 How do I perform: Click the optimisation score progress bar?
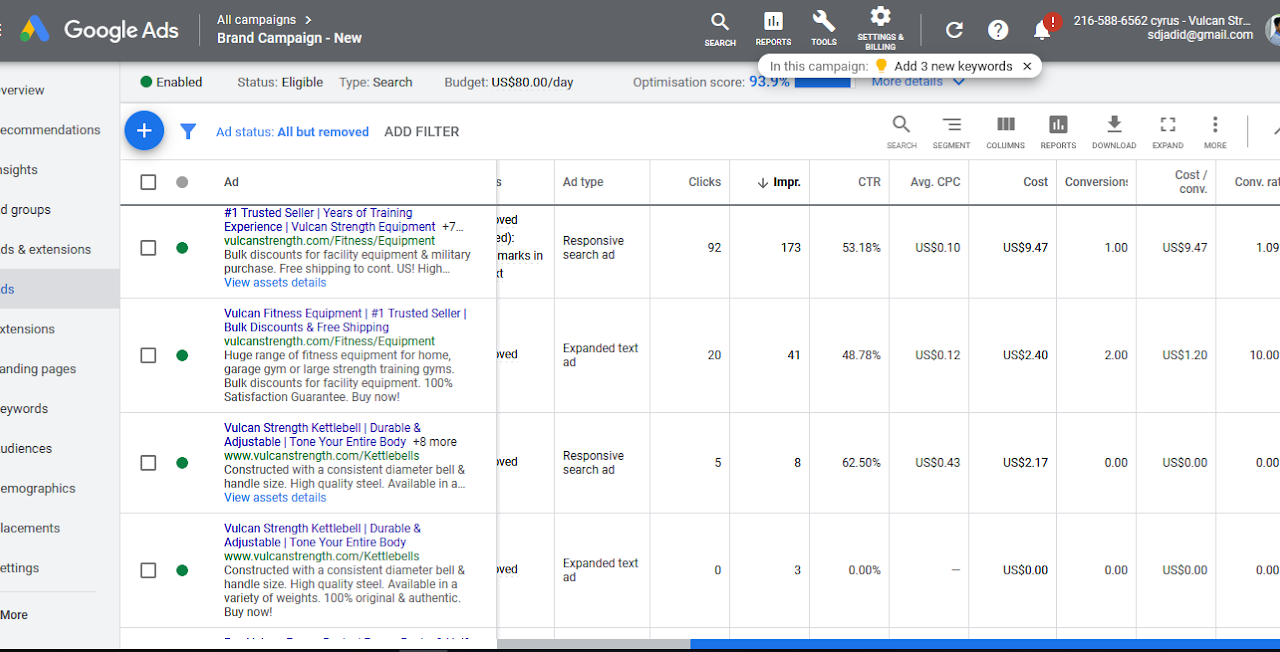[822, 82]
